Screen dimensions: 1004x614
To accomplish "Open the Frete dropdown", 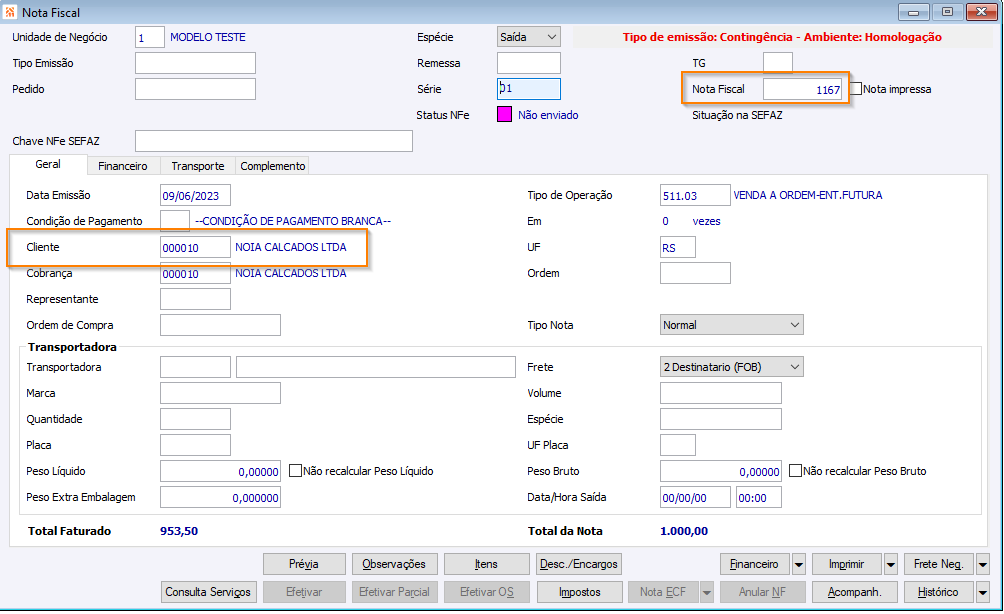I will tap(731, 367).
